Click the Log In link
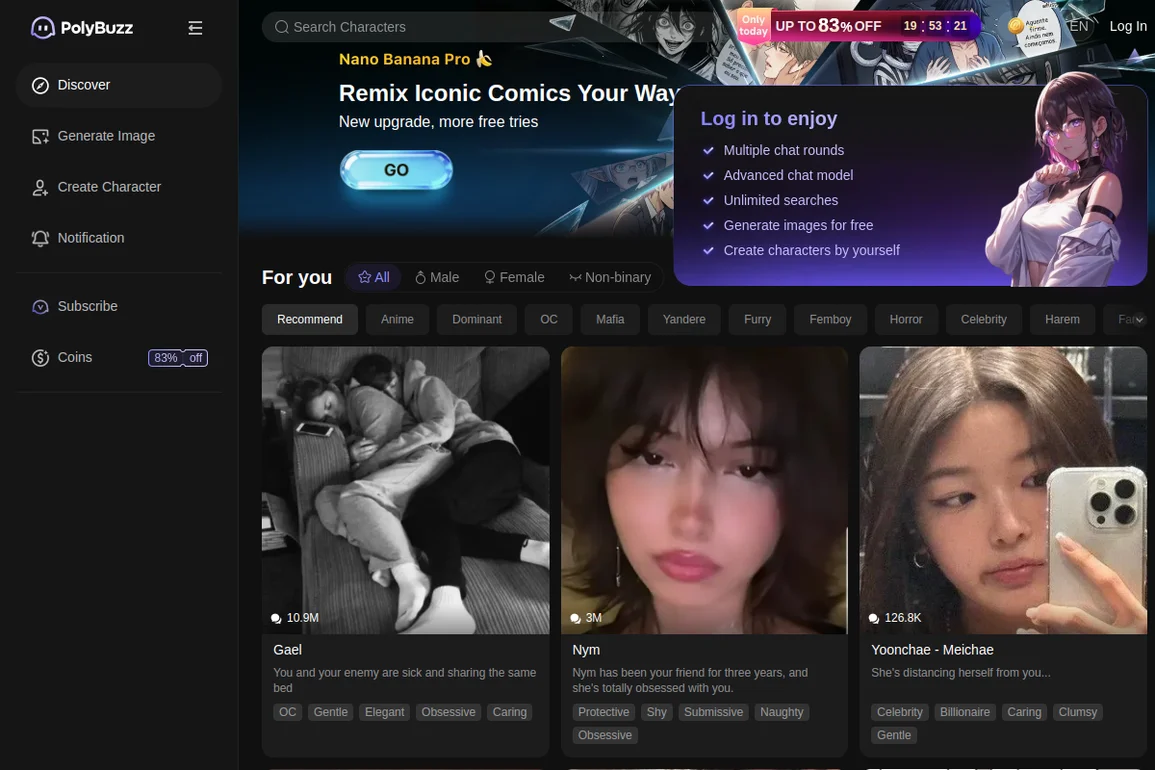1155x770 pixels. tap(1128, 27)
